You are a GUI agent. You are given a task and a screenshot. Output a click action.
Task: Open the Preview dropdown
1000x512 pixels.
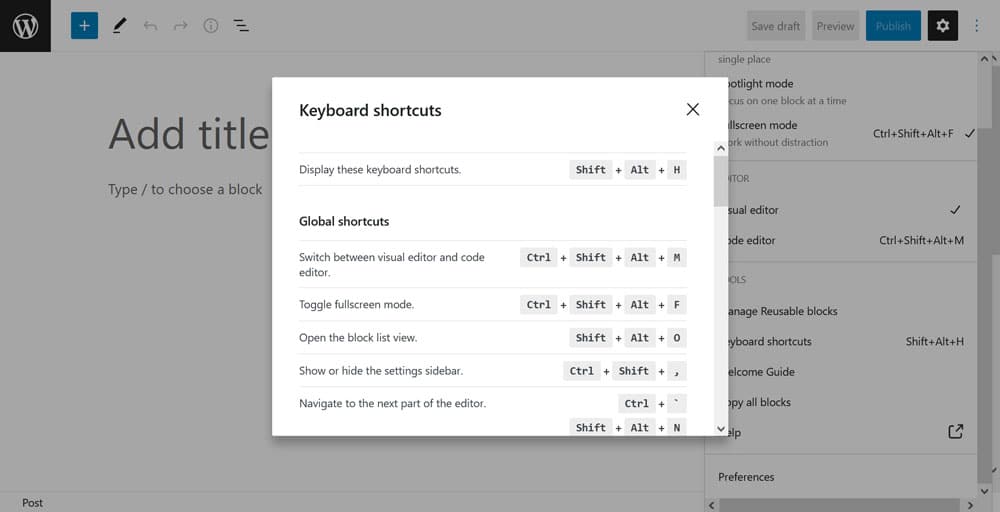[x=835, y=26]
